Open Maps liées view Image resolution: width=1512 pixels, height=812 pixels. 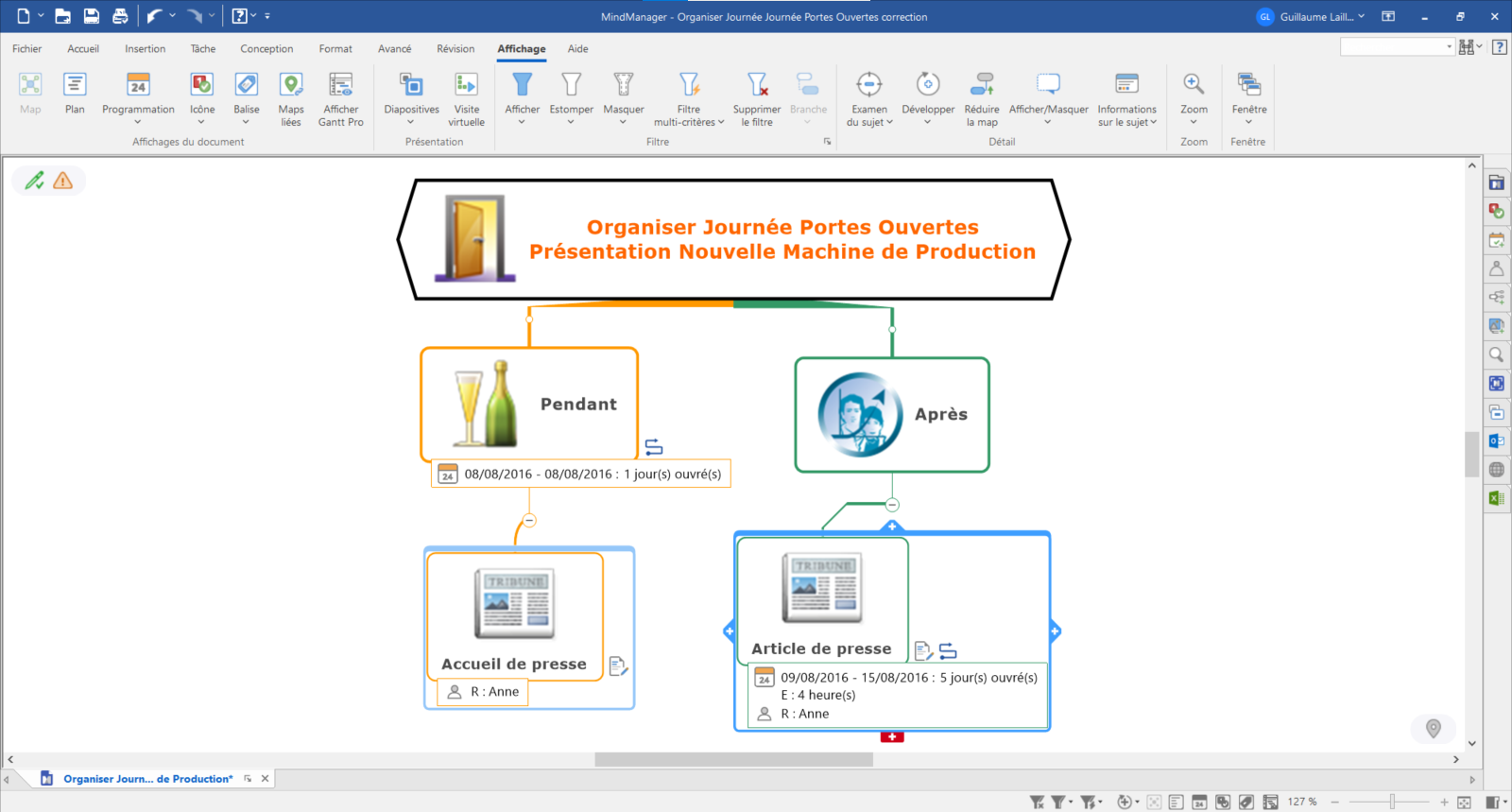[291, 98]
